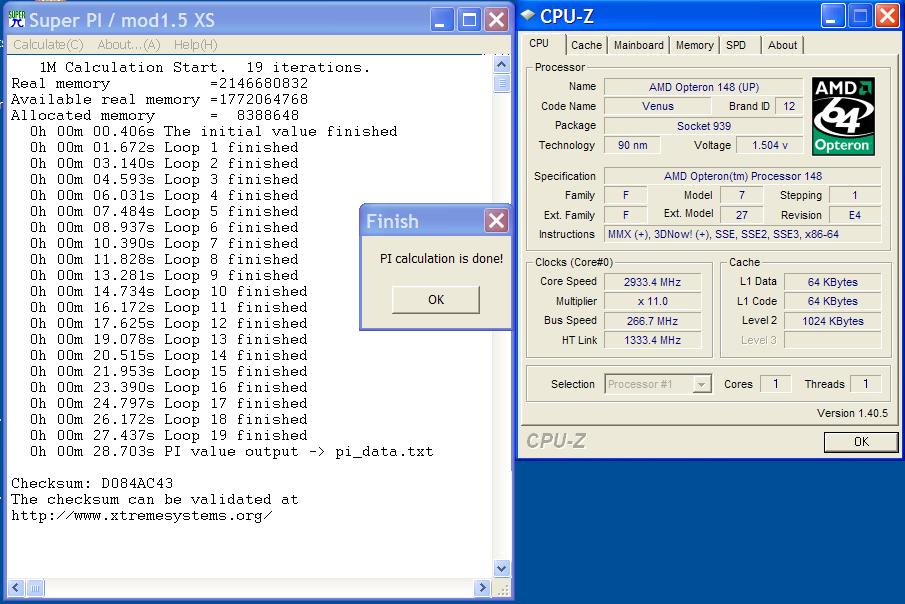Click the L1 Data value '64 KBytes'

pos(832,282)
